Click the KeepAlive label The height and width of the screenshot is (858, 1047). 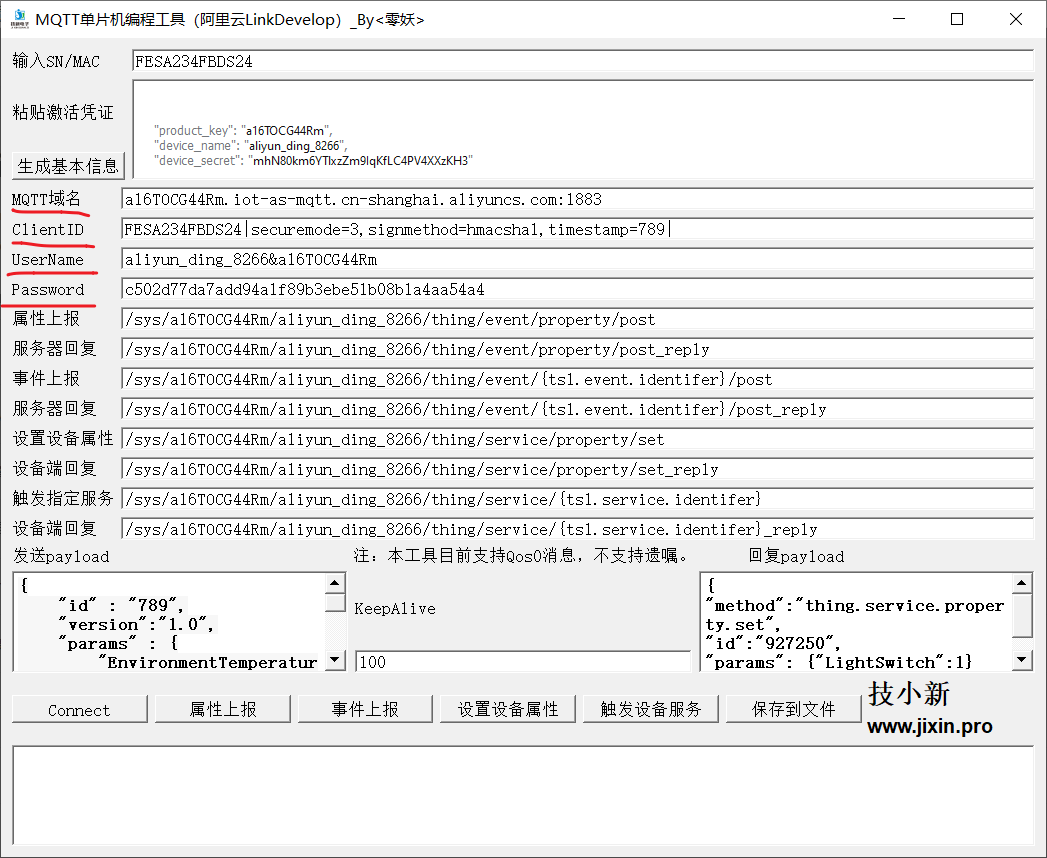[395, 609]
